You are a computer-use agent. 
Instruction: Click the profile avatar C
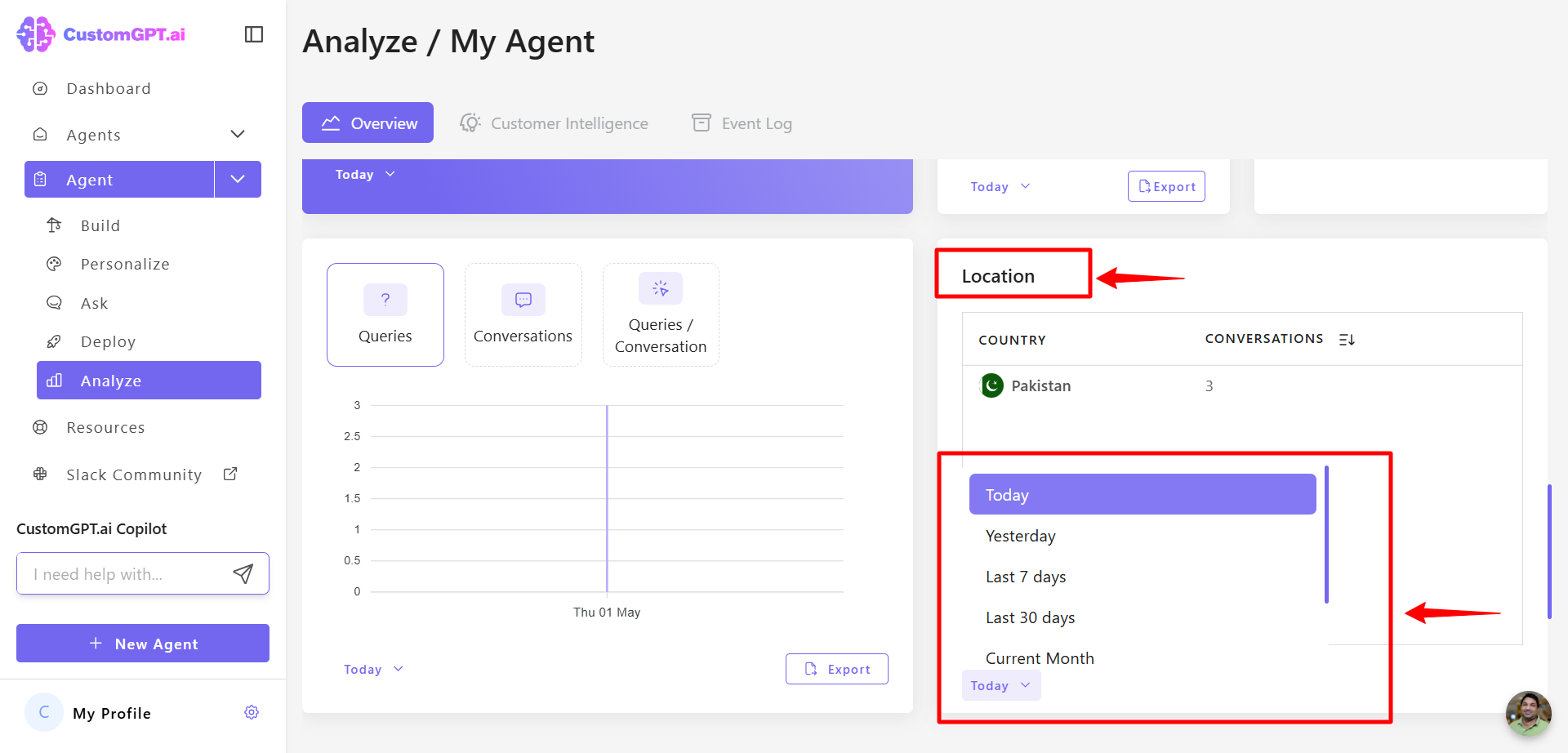tap(44, 712)
